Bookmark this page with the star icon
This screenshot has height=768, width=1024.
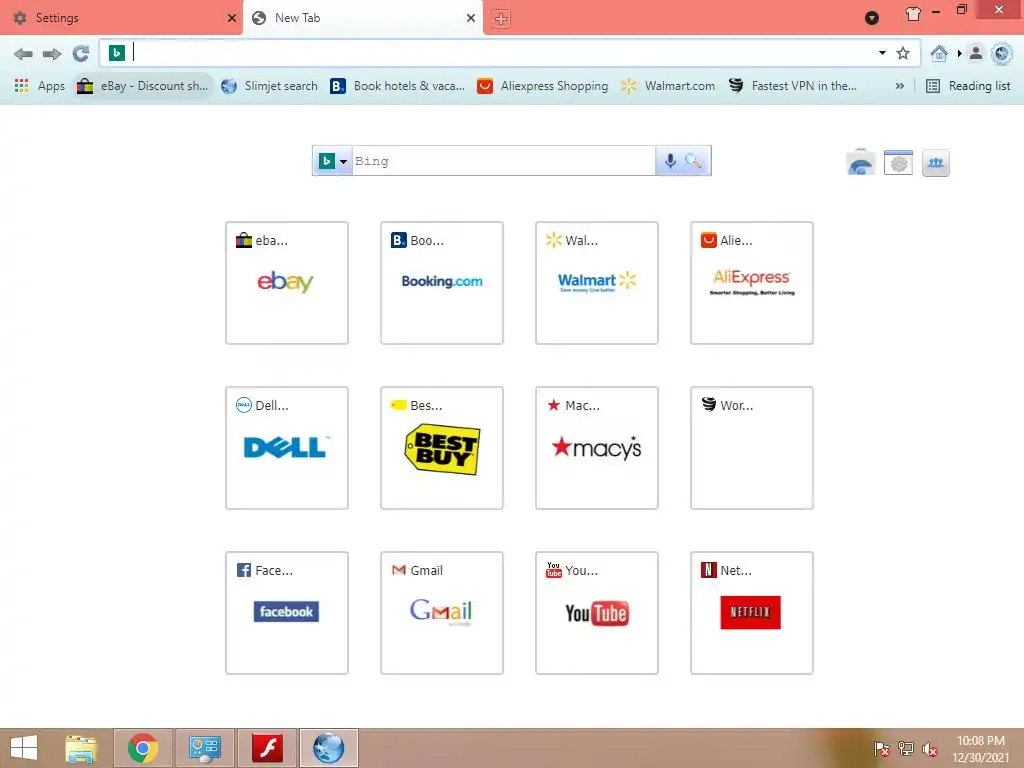pyautogui.click(x=903, y=53)
